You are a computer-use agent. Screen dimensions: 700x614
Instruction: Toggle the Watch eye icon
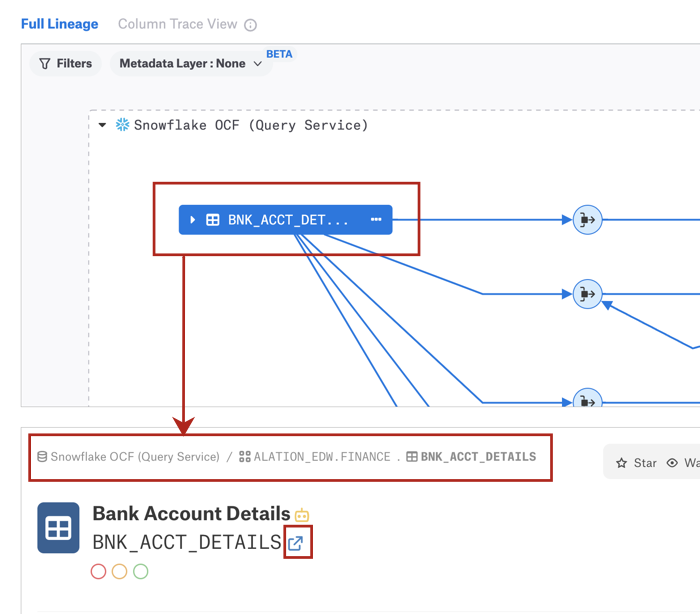(672, 463)
